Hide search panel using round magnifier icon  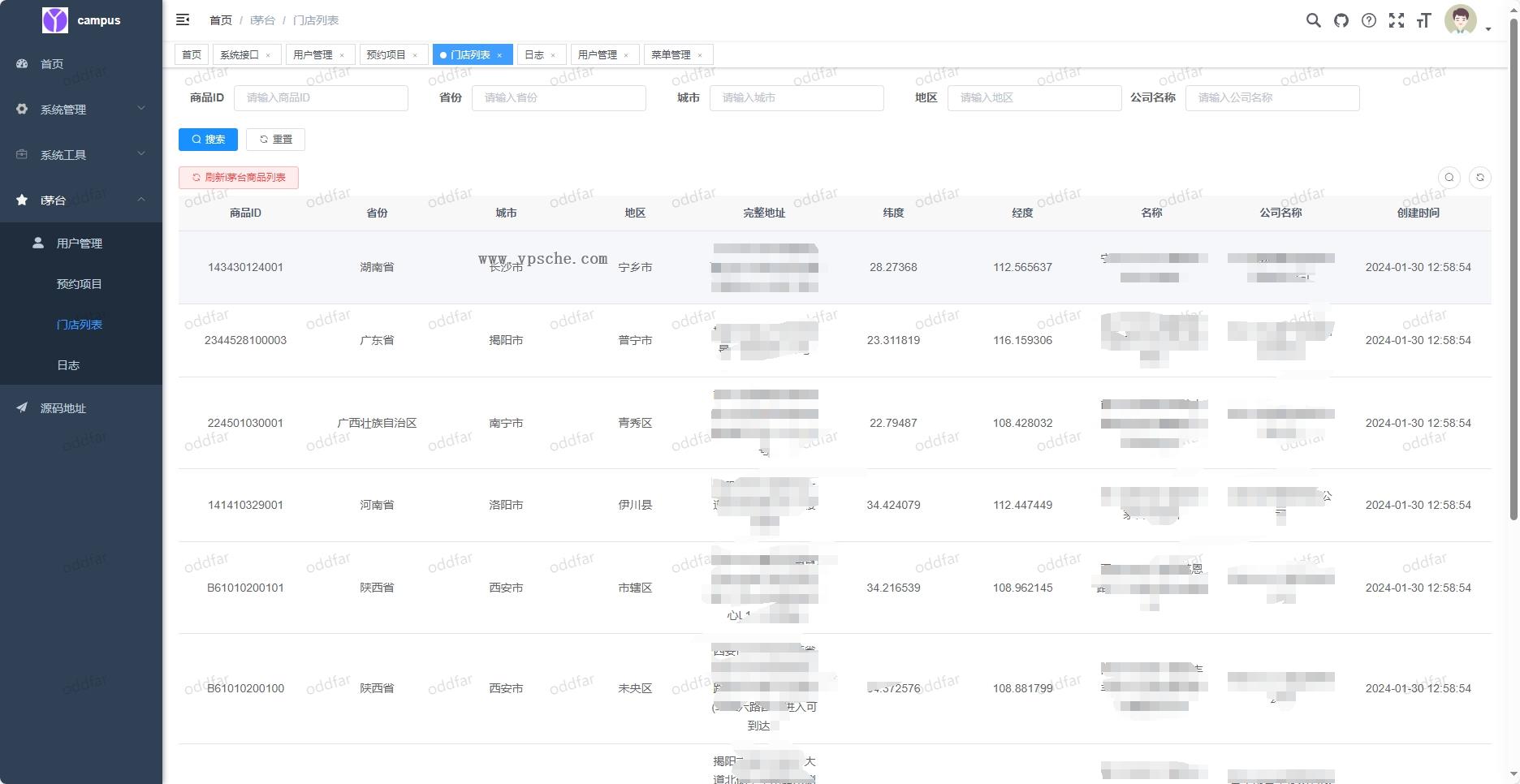(1449, 177)
